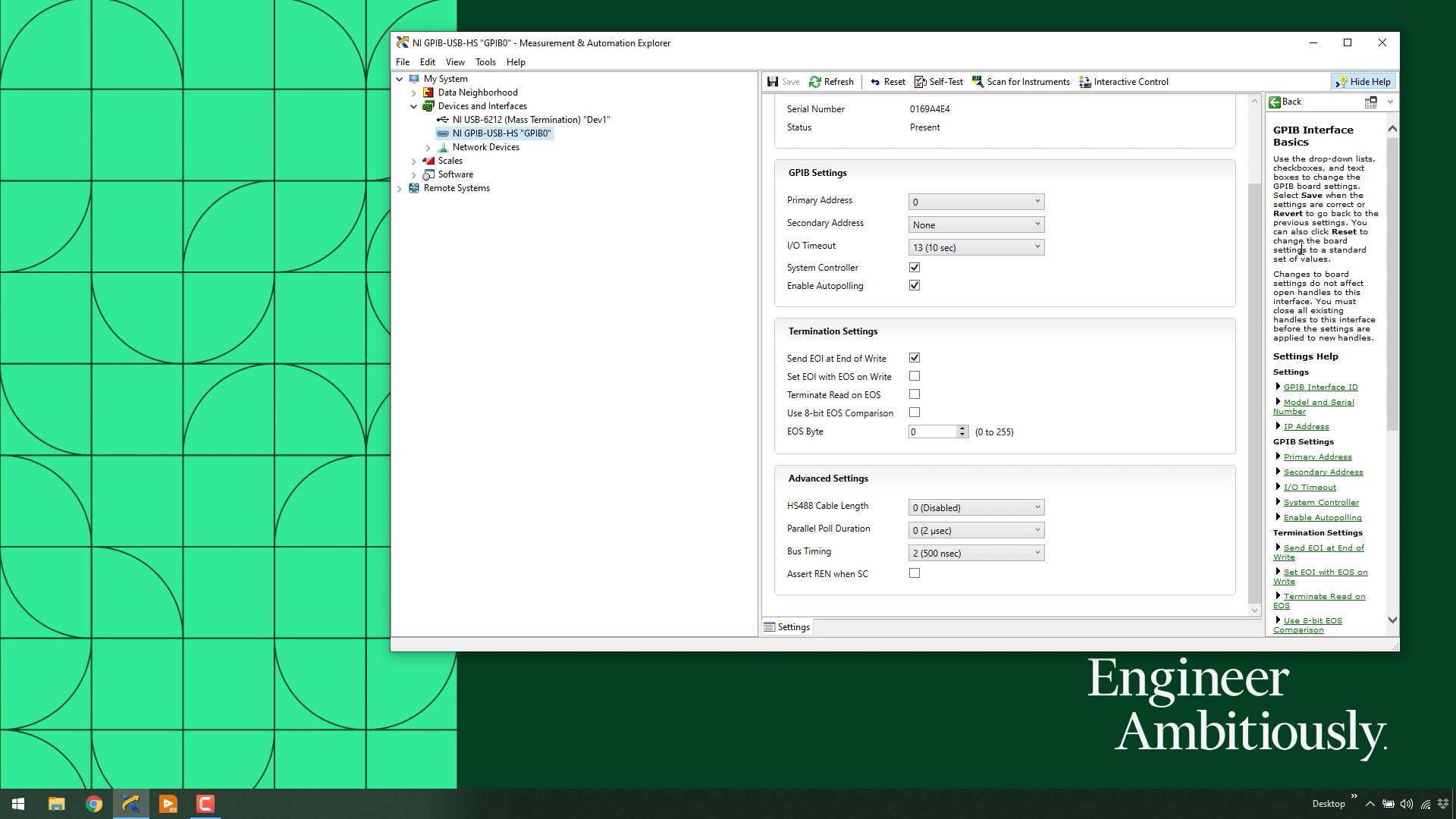Uncheck the System Controller checkbox
Viewport: 1456px width, 819px height.
(915, 268)
